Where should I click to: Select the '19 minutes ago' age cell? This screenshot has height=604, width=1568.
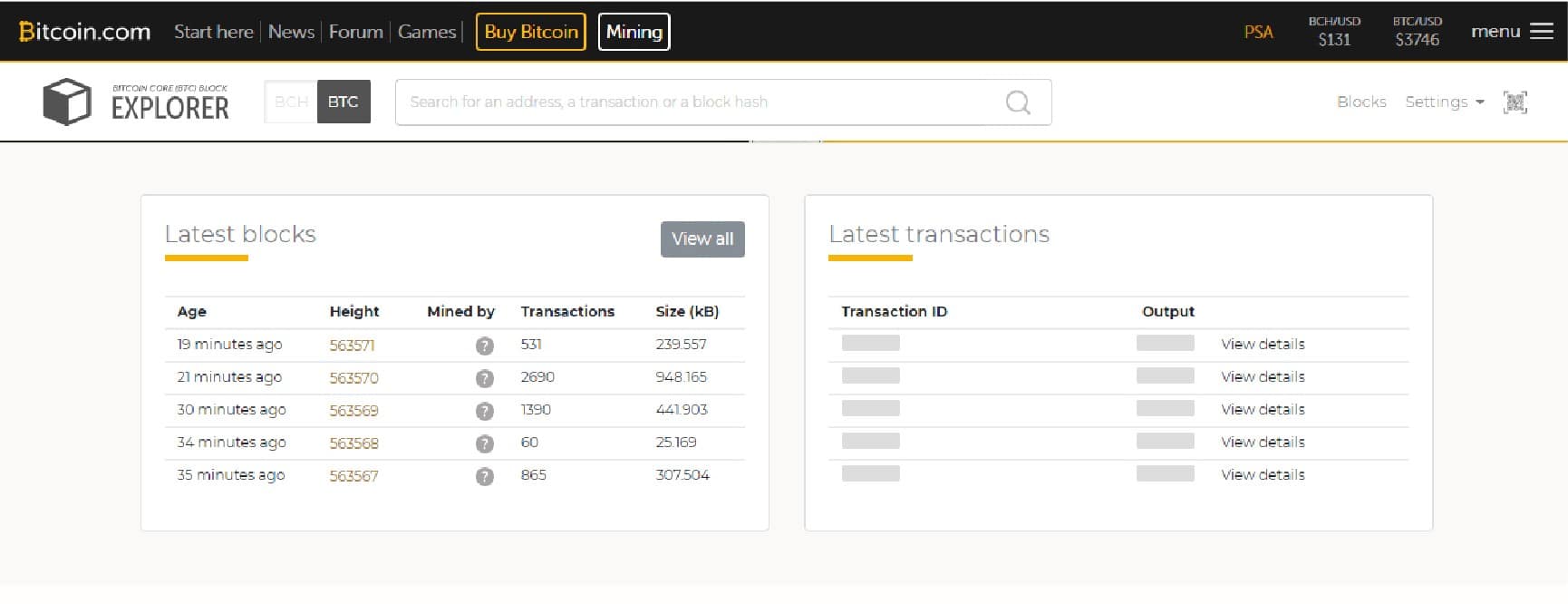[229, 345]
